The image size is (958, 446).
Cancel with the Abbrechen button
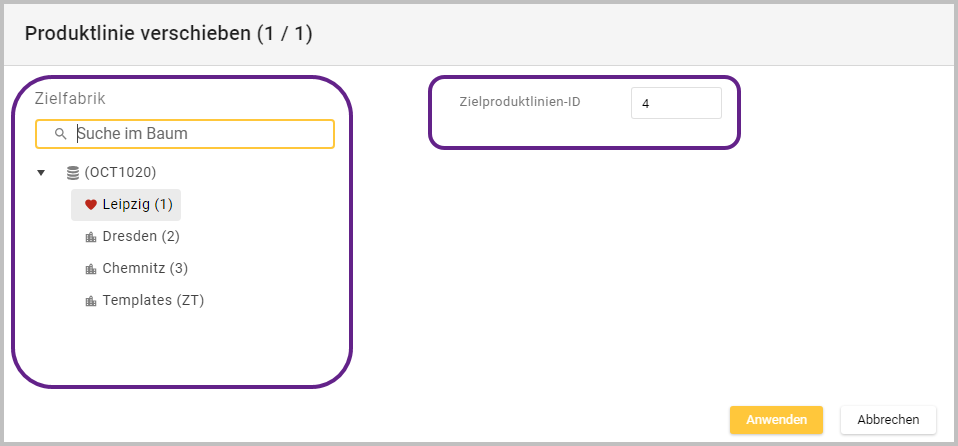point(888,420)
